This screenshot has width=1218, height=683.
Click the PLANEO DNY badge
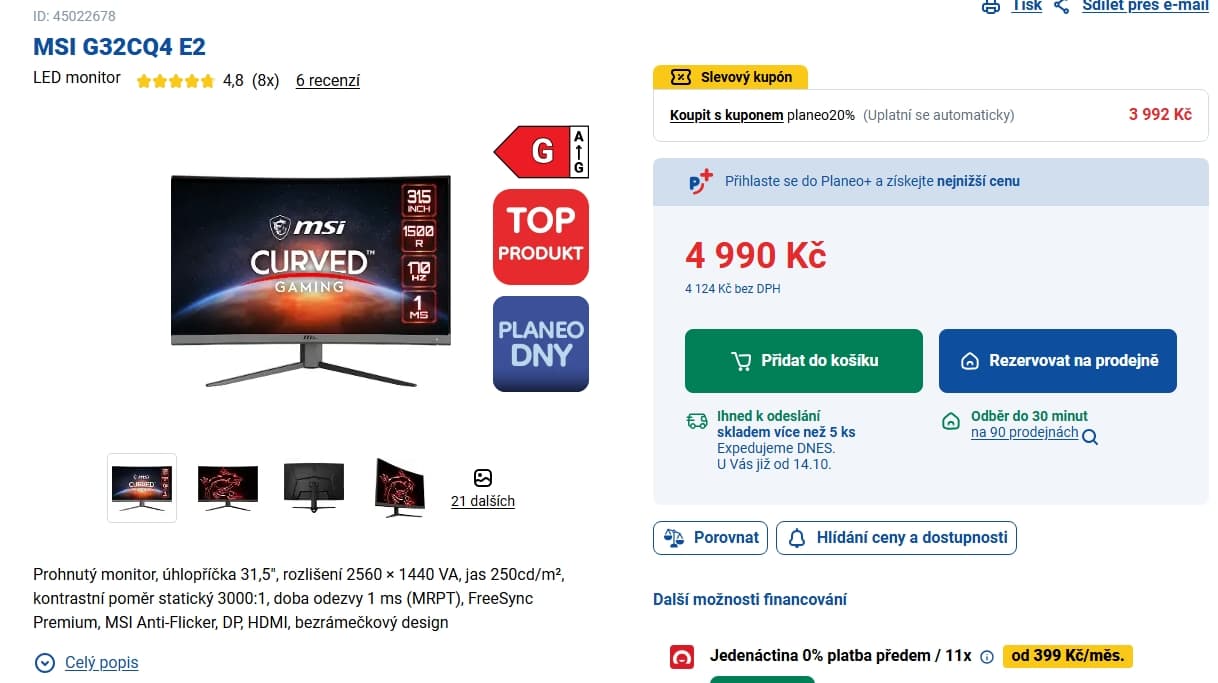(x=541, y=343)
